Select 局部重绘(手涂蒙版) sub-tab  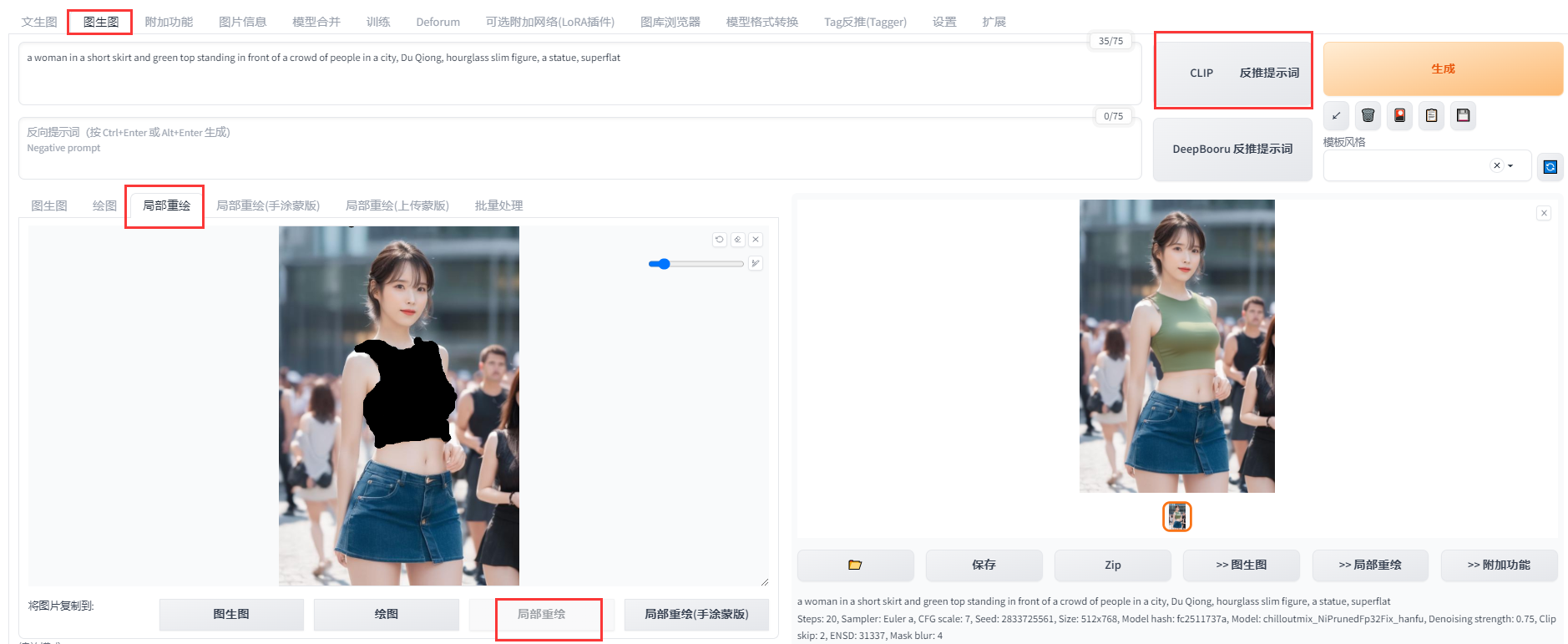268,205
